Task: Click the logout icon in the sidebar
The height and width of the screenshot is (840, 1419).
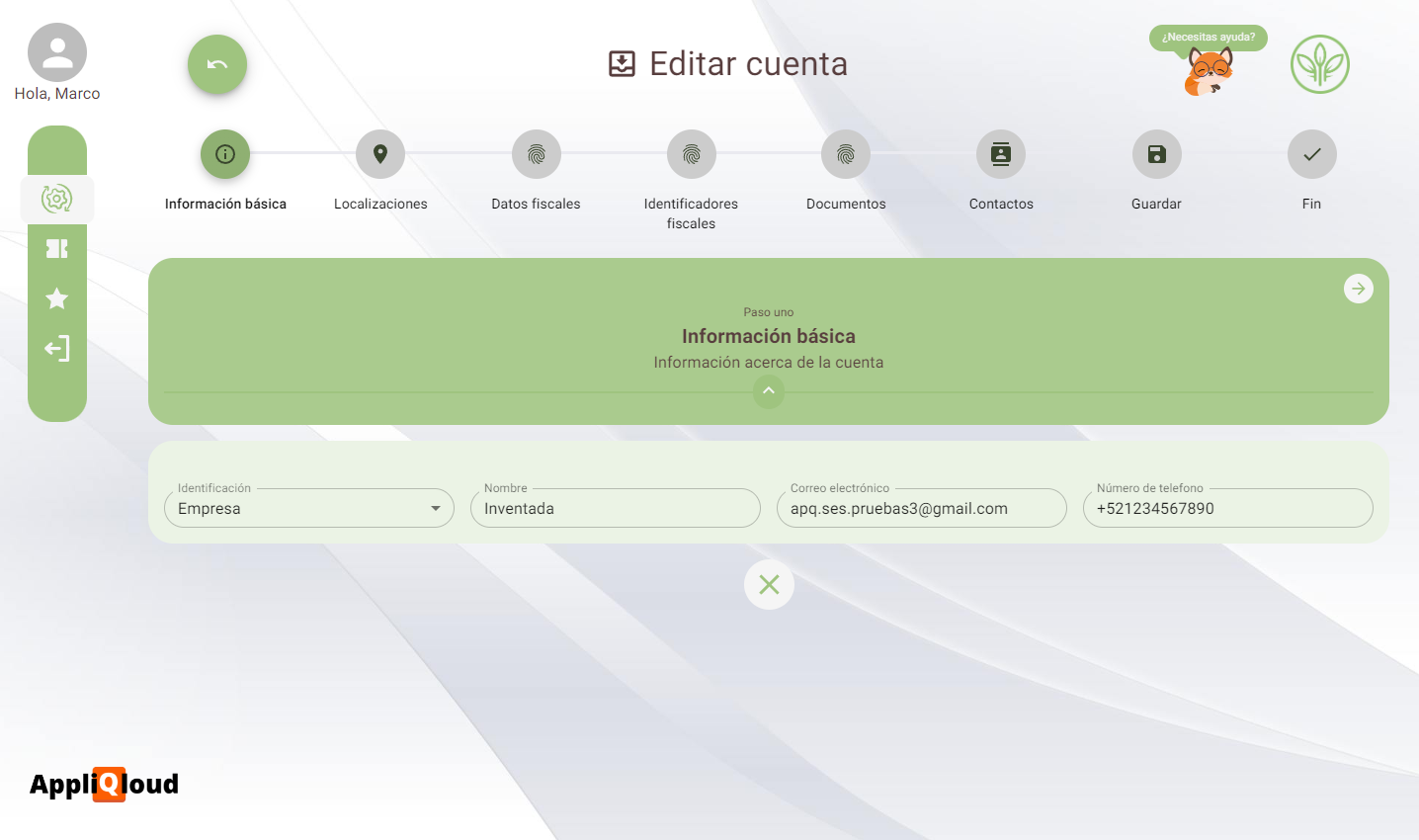Action: (57, 348)
